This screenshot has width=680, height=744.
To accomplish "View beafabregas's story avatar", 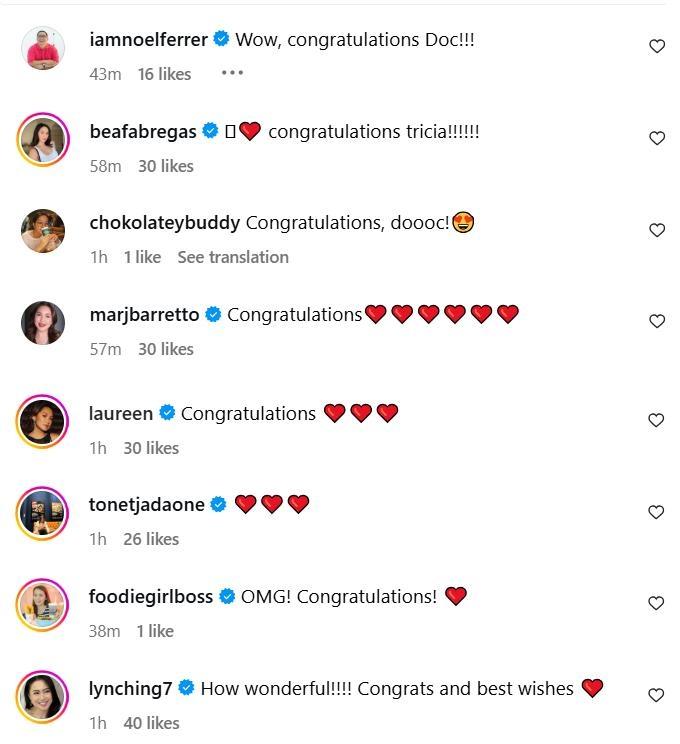I will 43,140.
